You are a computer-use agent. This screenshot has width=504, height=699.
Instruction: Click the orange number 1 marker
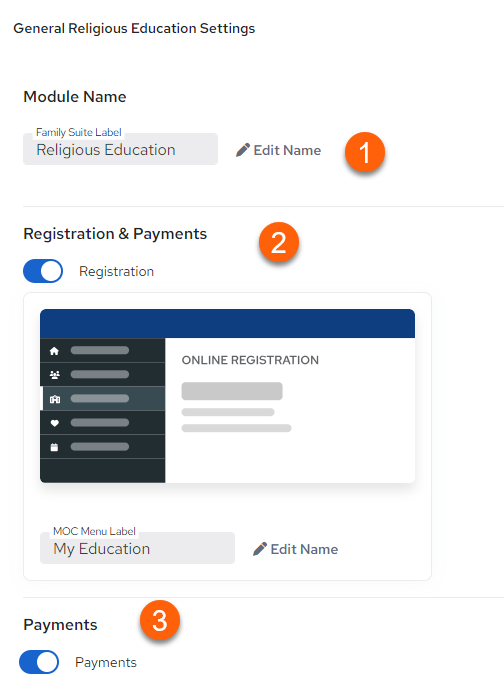[365, 152]
